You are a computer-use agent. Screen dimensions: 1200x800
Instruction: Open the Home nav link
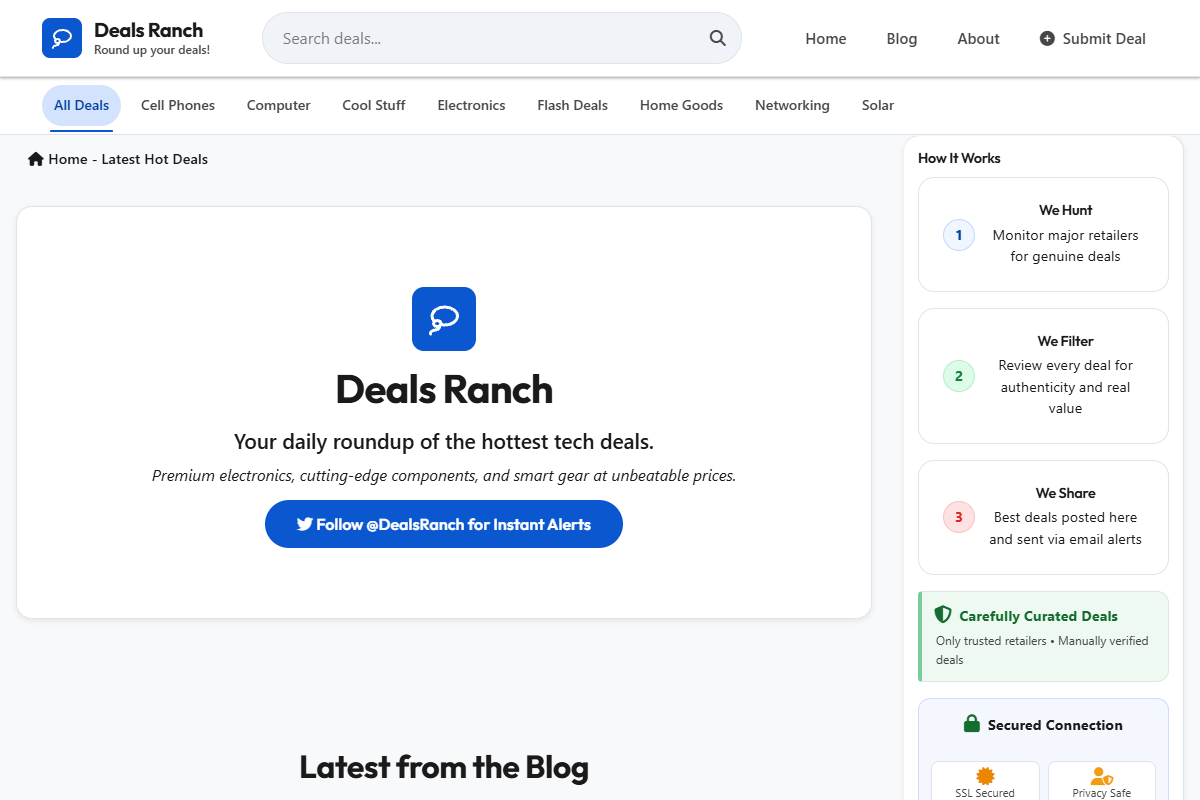coord(826,39)
